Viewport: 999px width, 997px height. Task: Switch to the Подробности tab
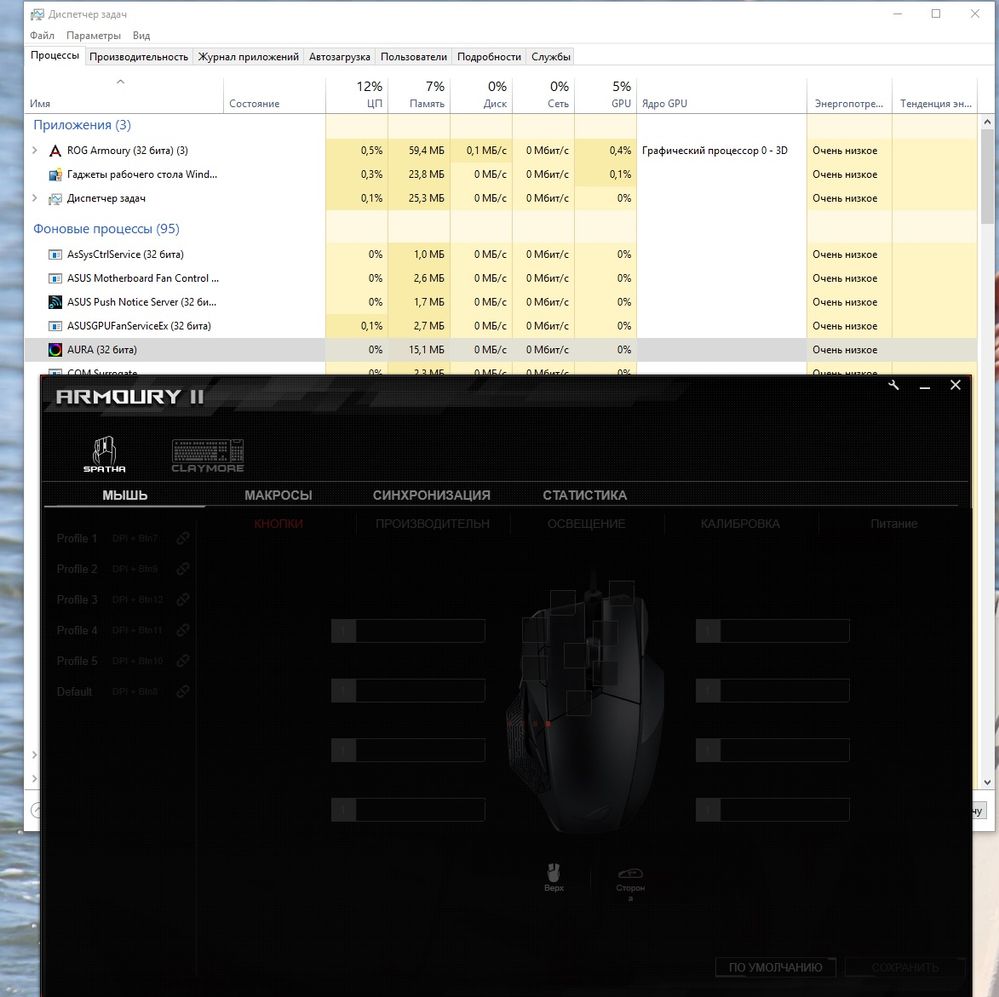pos(489,57)
